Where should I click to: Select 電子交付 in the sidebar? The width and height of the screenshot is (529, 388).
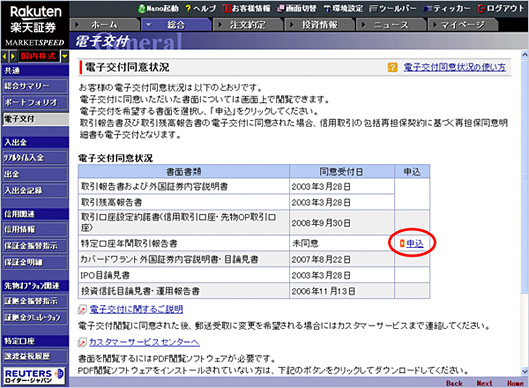point(35,119)
